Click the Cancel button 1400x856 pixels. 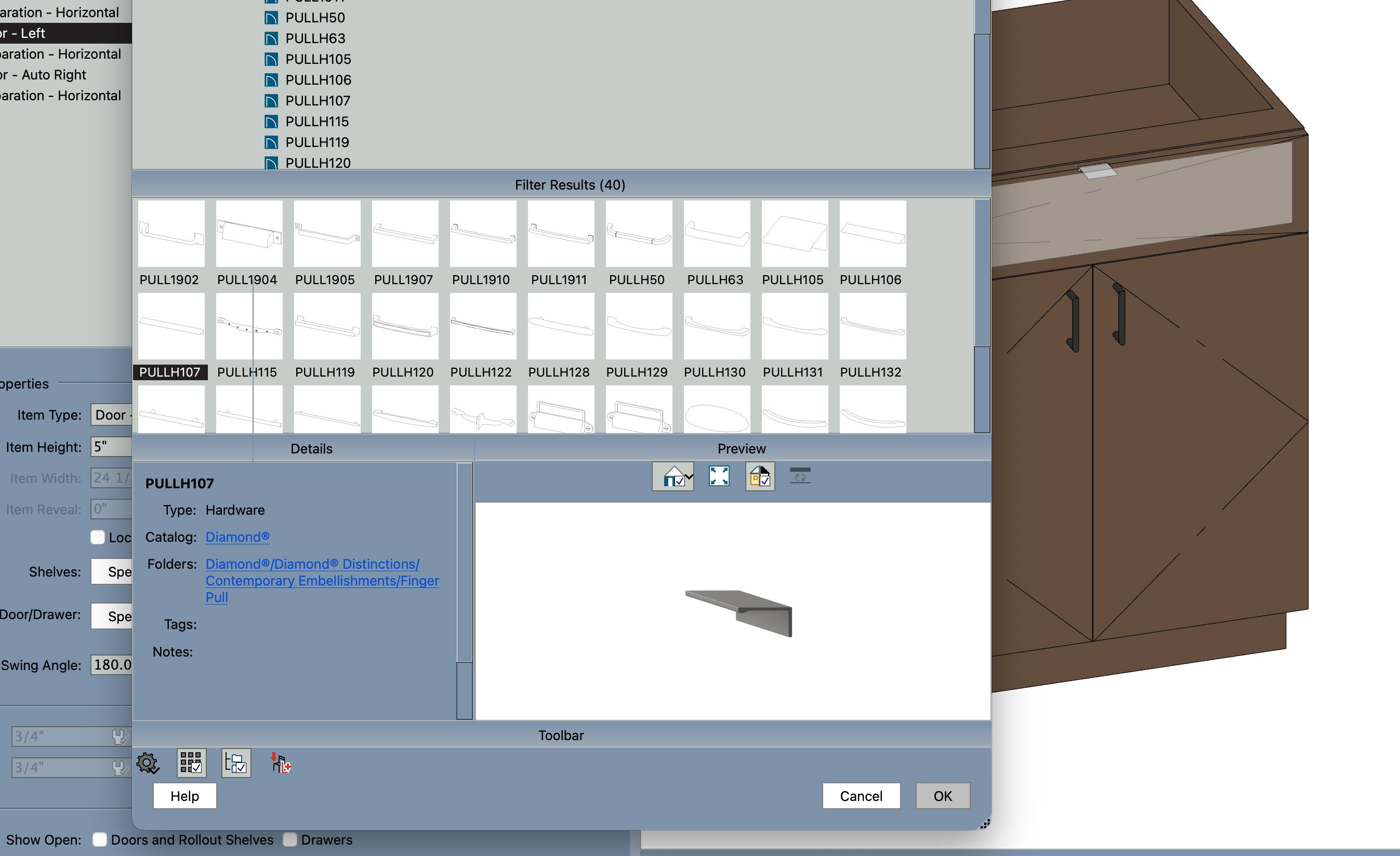click(x=861, y=796)
